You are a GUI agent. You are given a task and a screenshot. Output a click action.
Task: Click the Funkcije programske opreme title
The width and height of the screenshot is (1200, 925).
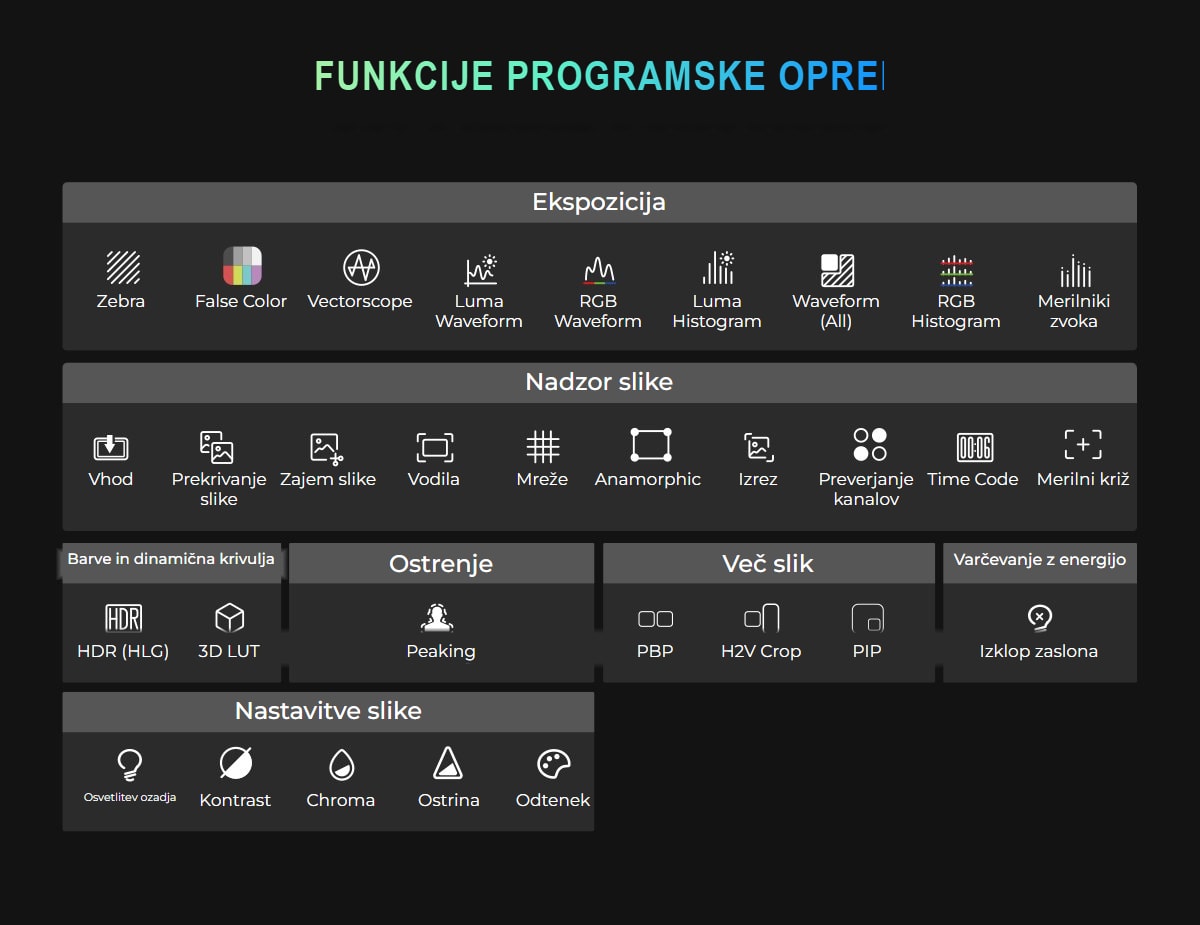600,76
